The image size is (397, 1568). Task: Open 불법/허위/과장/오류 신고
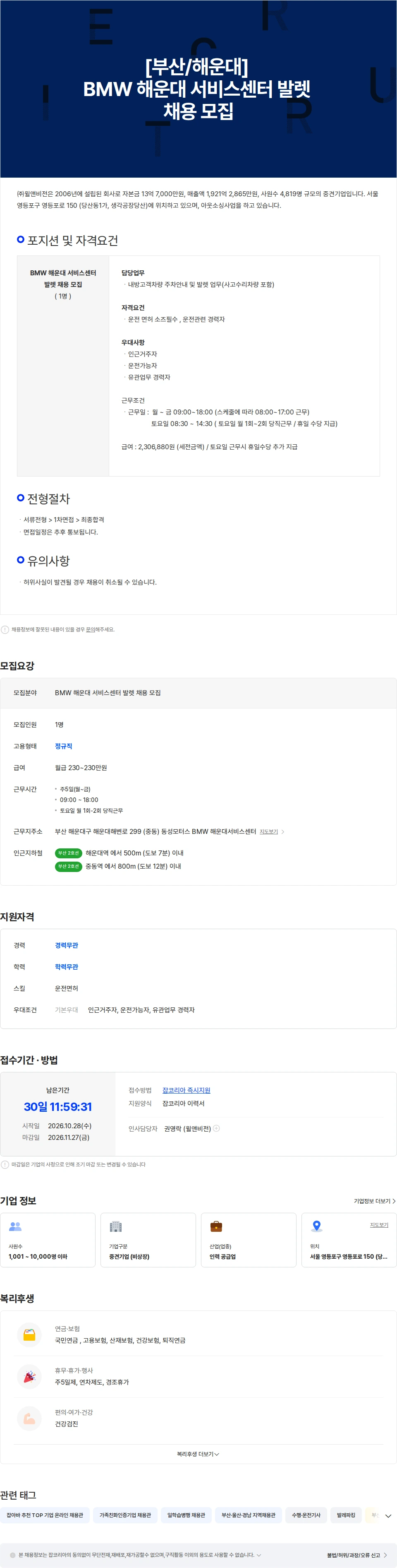(x=357, y=1555)
